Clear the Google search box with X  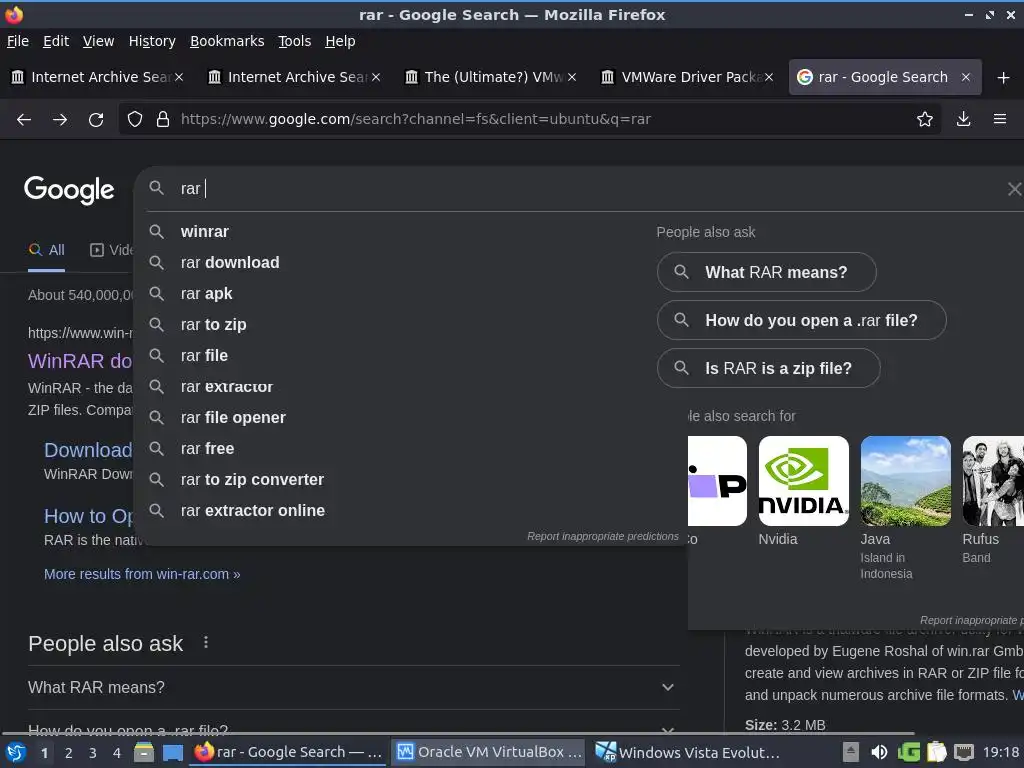pyautogui.click(x=1014, y=189)
